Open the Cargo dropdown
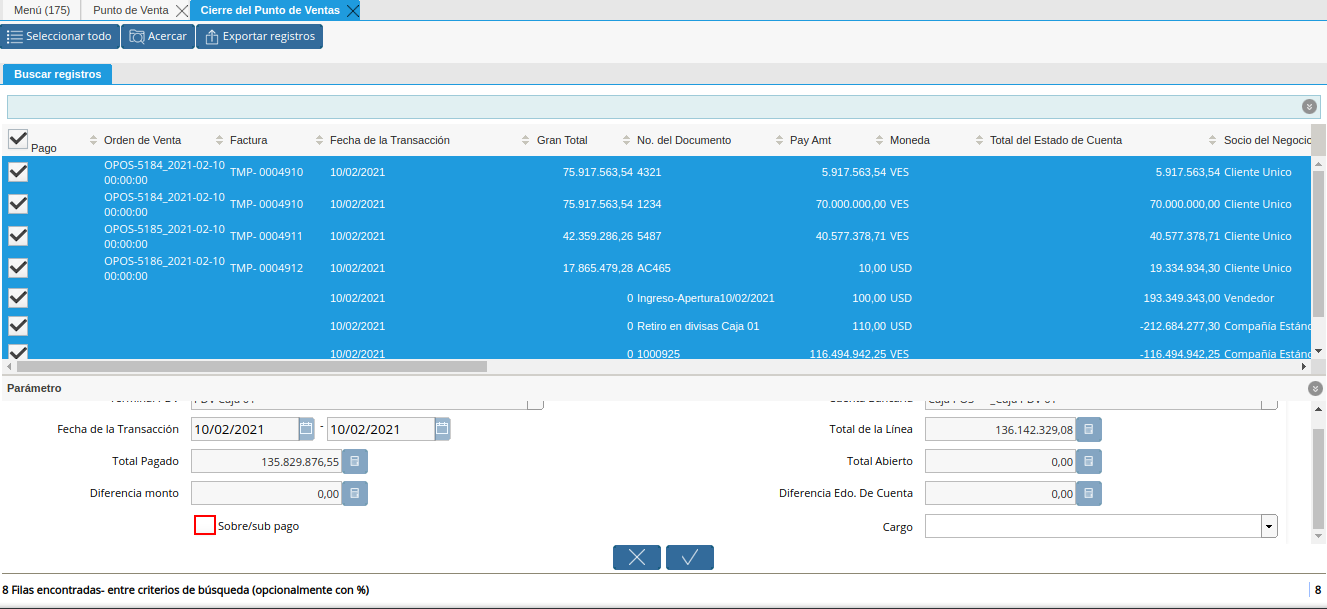1327x609 pixels. click(x=1269, y=526)
